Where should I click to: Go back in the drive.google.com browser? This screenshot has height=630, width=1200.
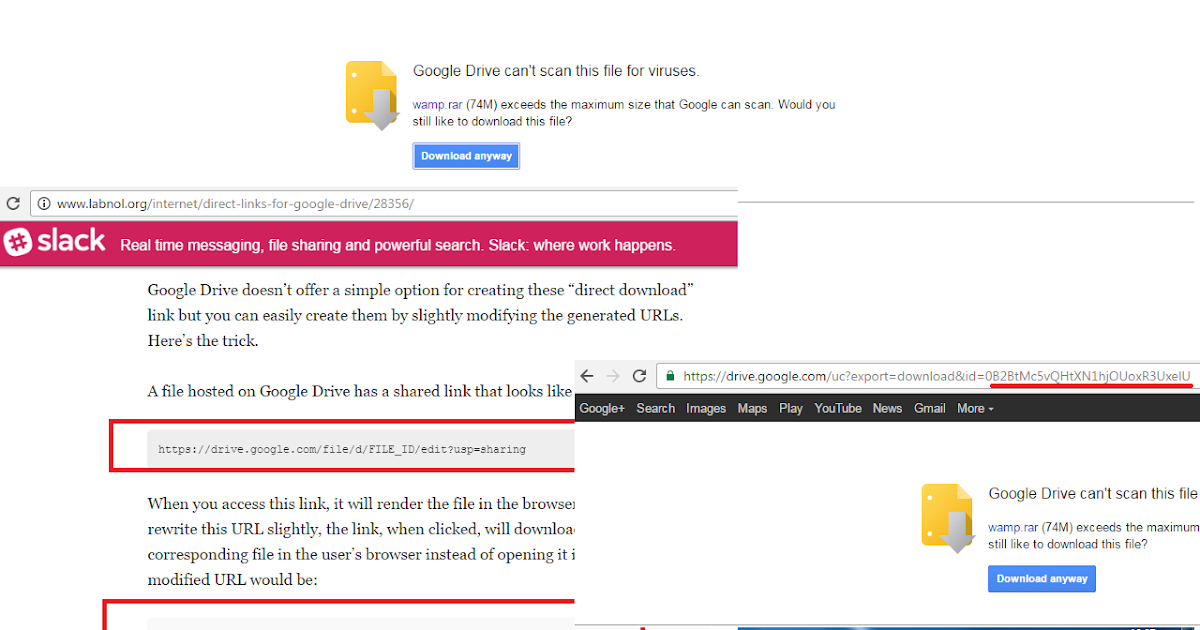587,376
